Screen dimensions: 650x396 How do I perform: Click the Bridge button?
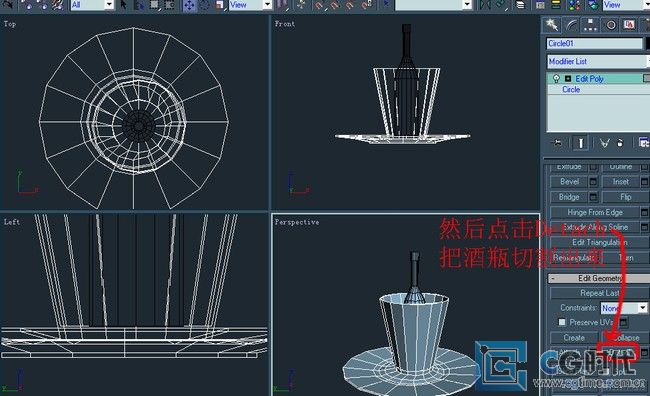(569, 197)
